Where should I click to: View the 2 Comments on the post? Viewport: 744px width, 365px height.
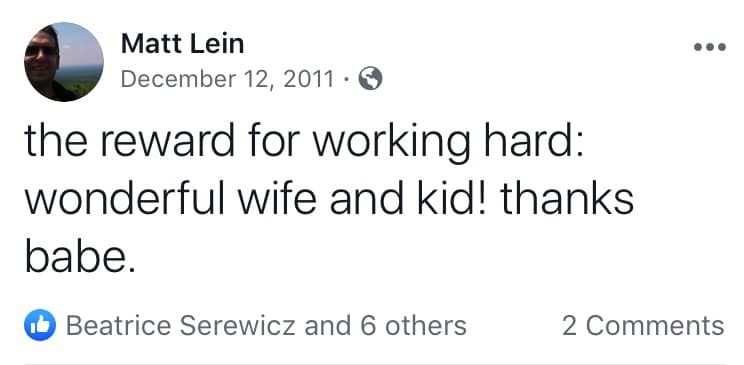pyautogui.click(x=643, y=326)
